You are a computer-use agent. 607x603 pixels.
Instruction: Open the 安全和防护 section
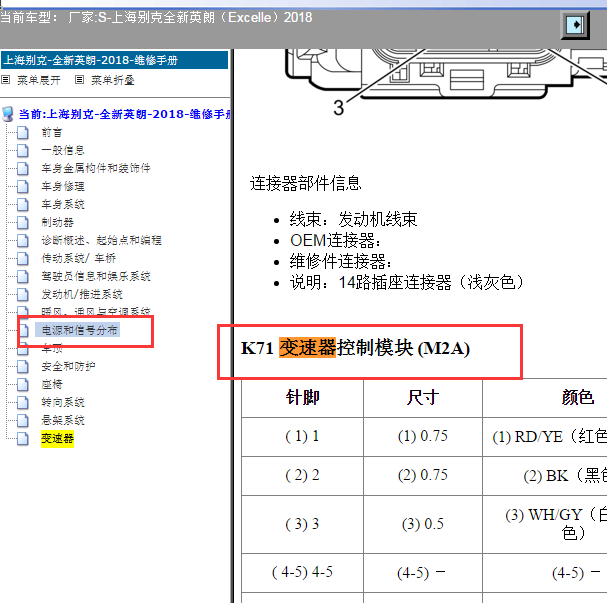(x=68, y=366)
